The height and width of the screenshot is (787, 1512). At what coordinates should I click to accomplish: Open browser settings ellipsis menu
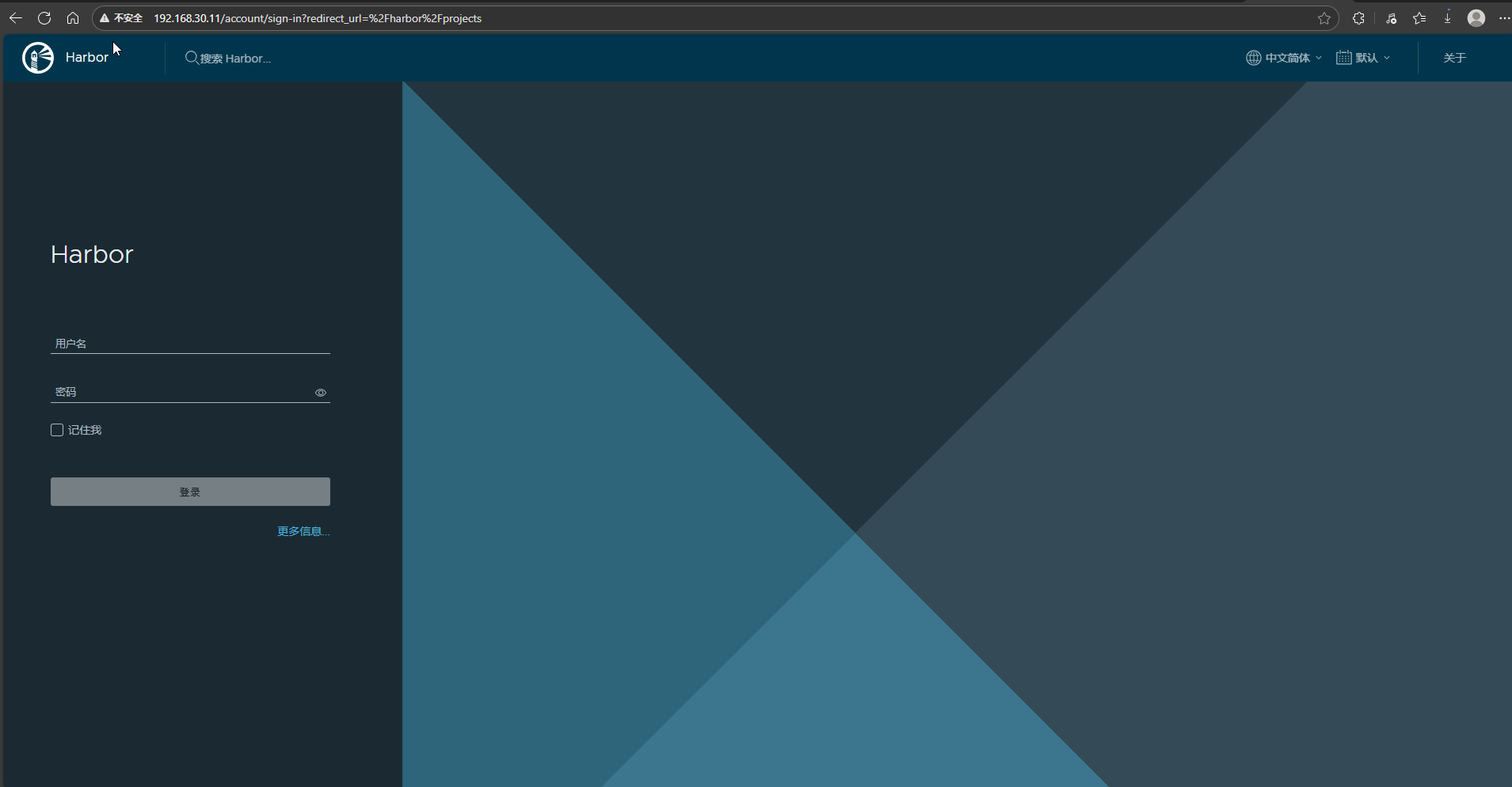click(1504, 18)
